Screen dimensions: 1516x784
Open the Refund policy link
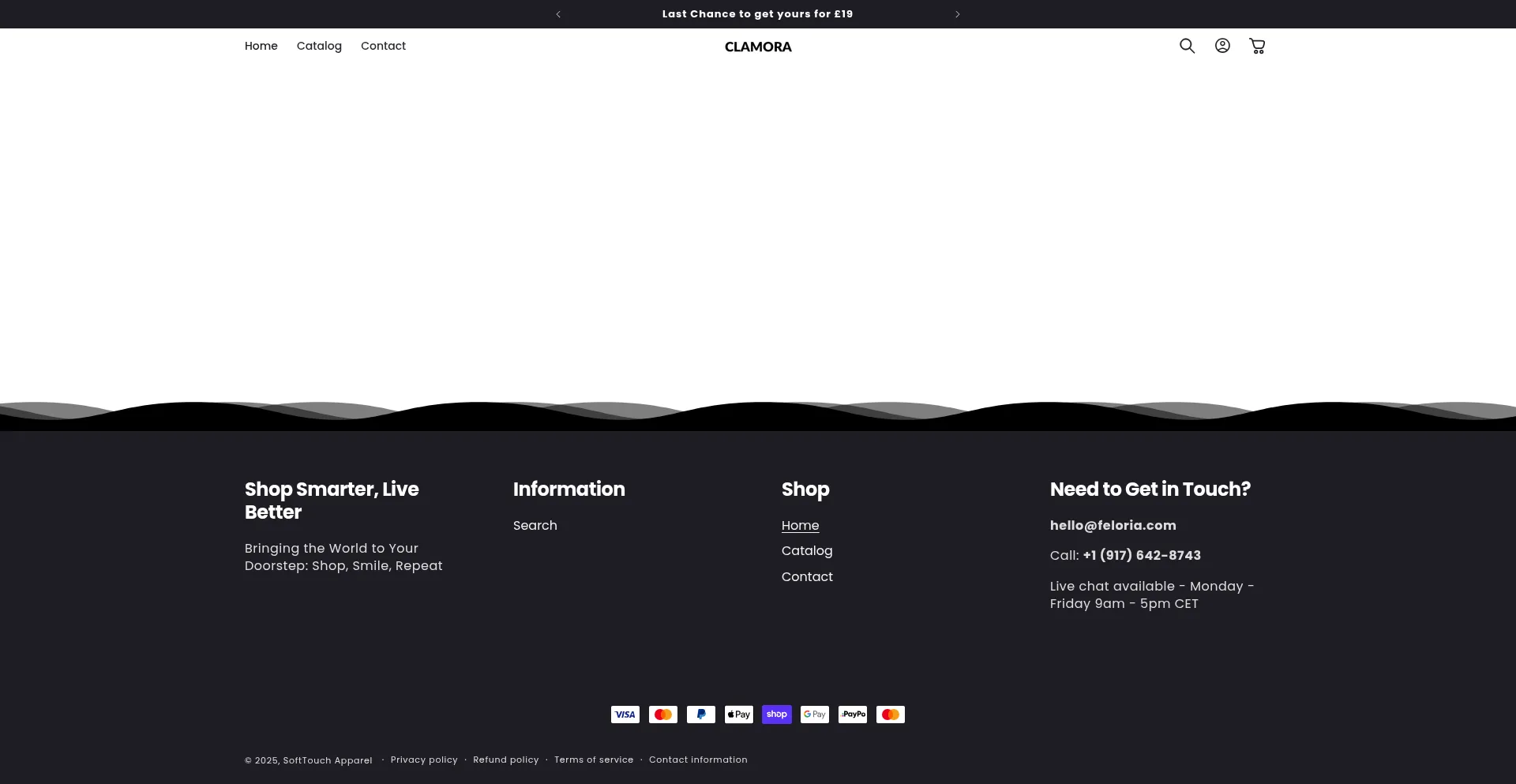[x=505, y=760]
